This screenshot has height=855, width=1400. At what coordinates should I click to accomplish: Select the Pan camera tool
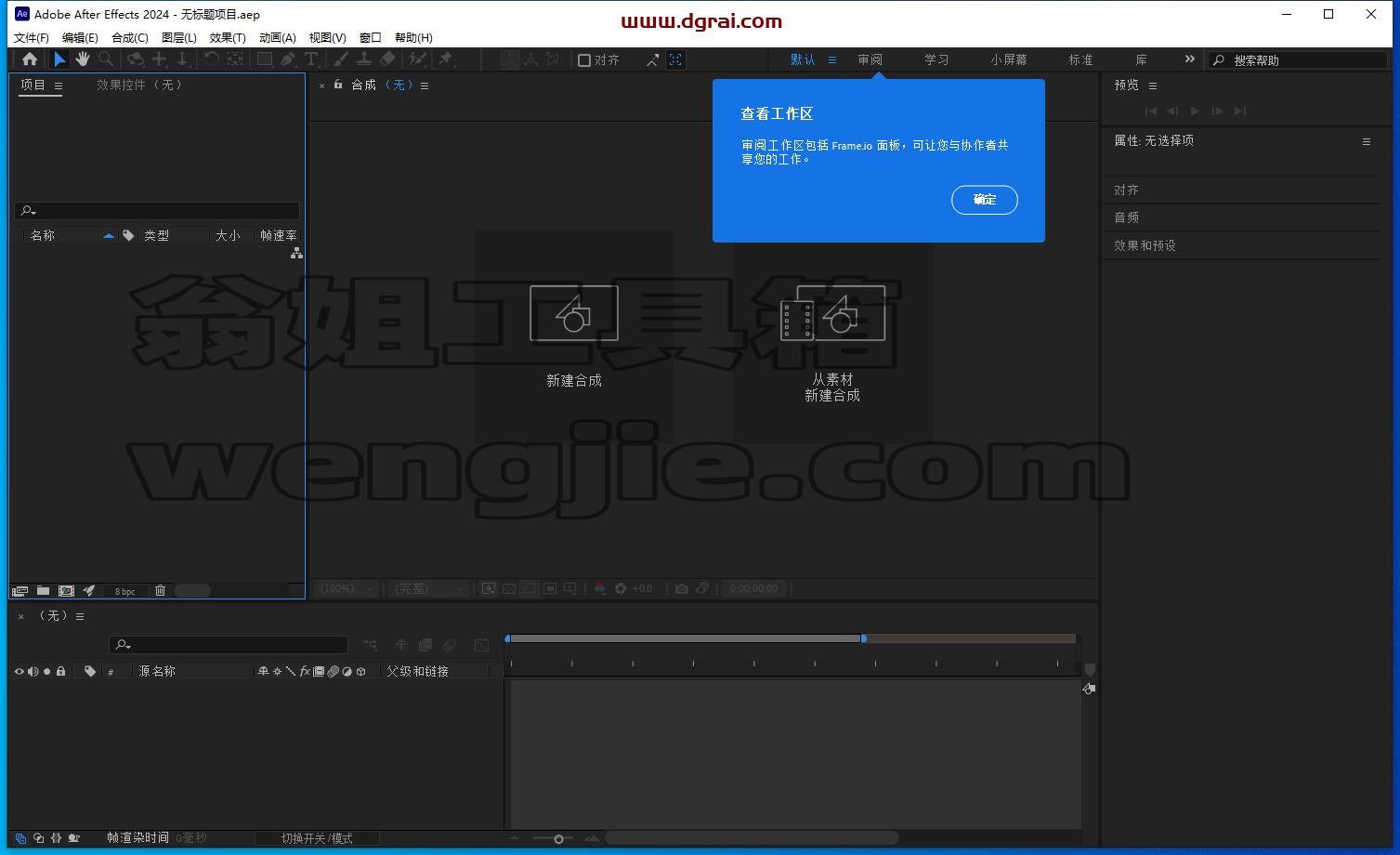[159, 59]
